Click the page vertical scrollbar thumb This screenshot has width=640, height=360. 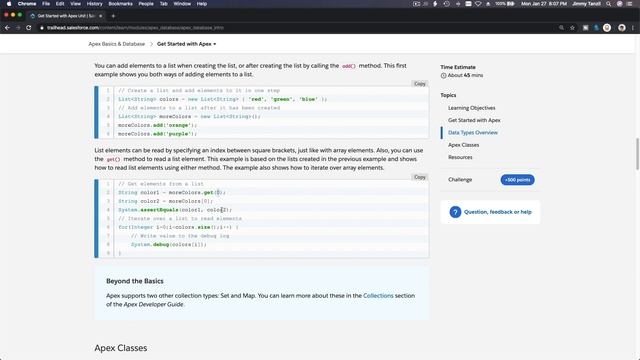pyautogui.click(x=637, y=154)
